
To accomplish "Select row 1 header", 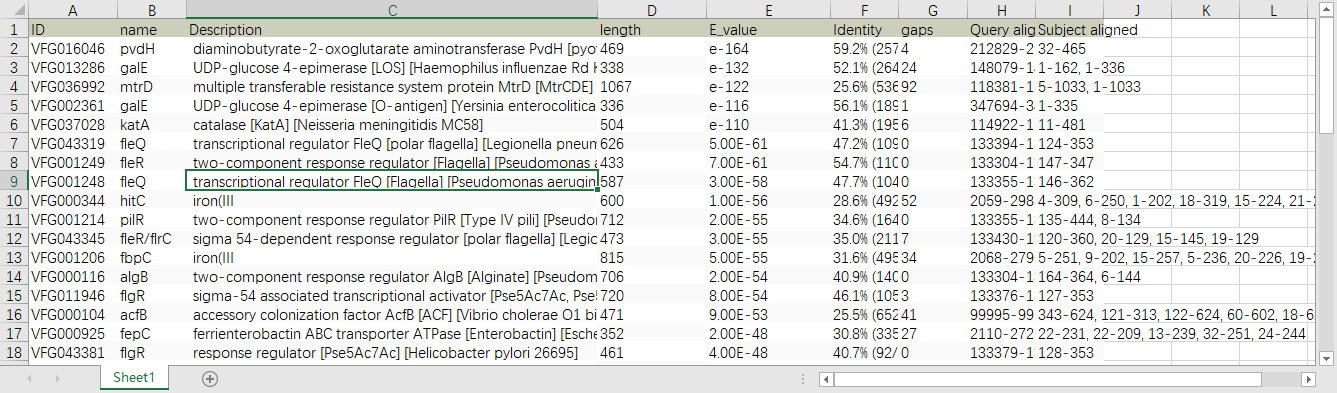I will click(14, 29).
